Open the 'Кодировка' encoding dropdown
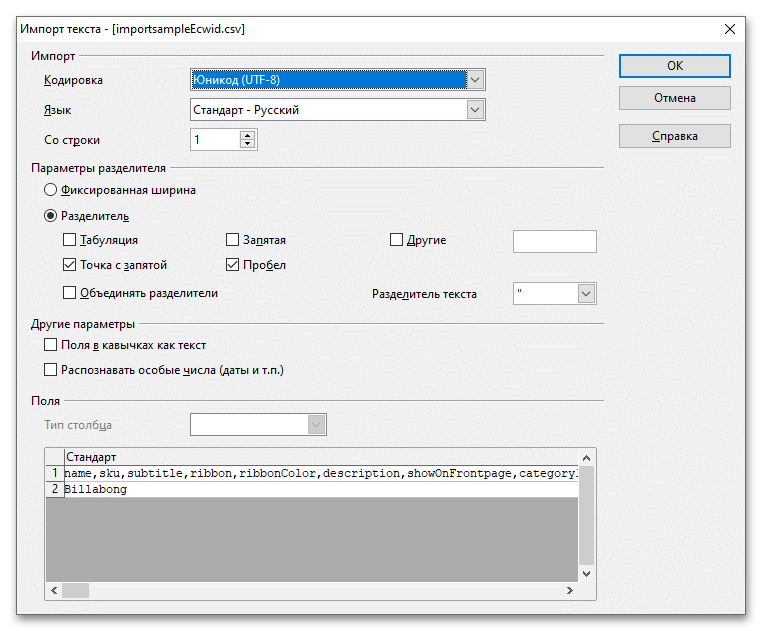This screenshot has width=762, height=631. (476, 79)
